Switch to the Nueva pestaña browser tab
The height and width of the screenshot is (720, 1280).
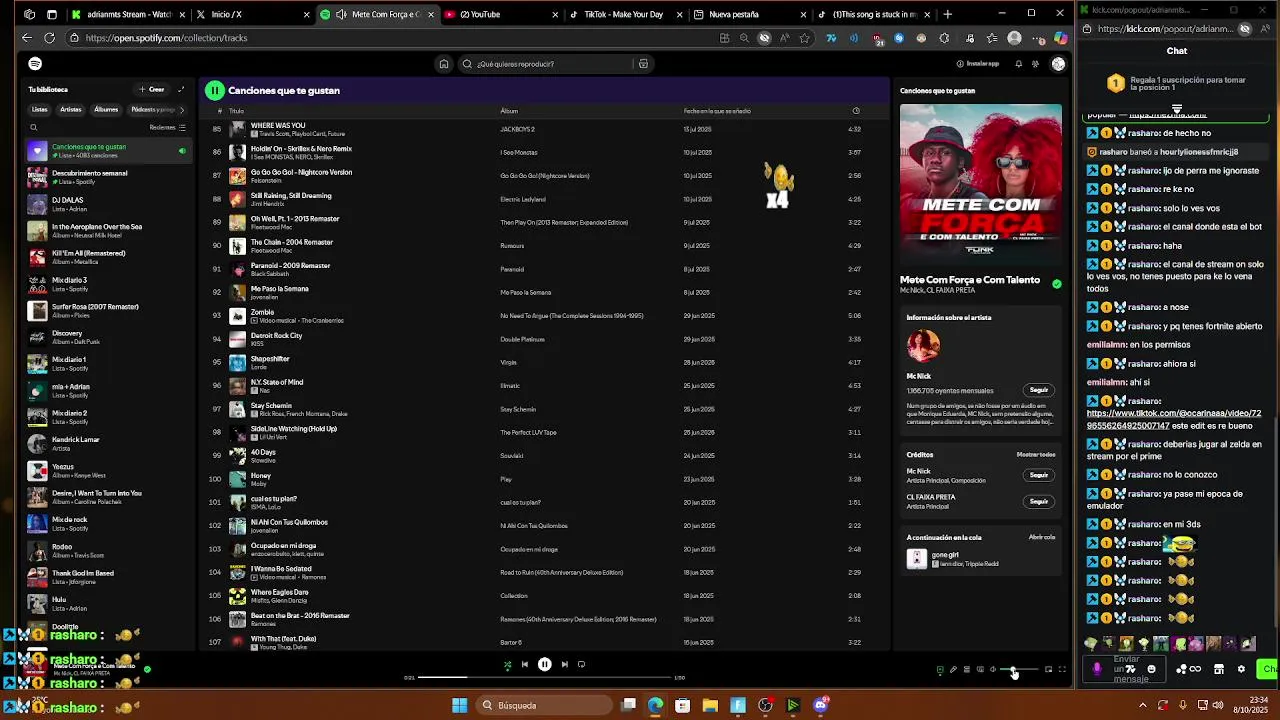(x=748, y=14)
